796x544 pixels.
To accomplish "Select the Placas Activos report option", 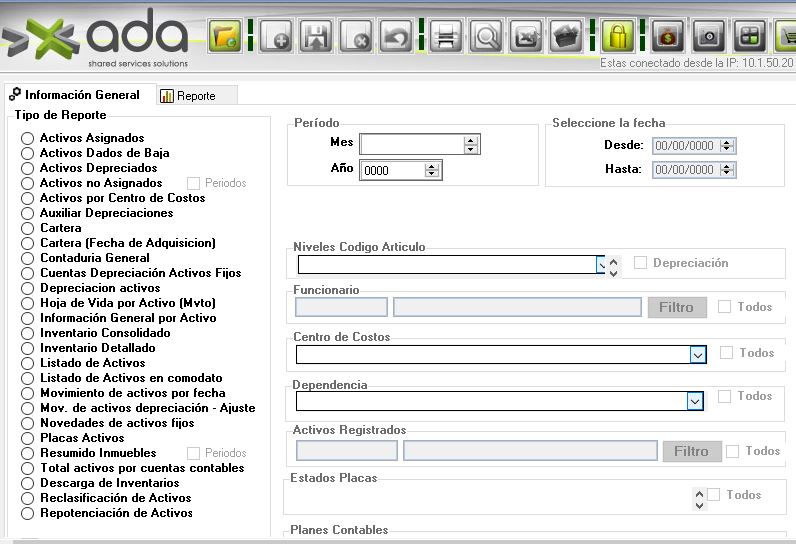I will (x=28, y=439).
